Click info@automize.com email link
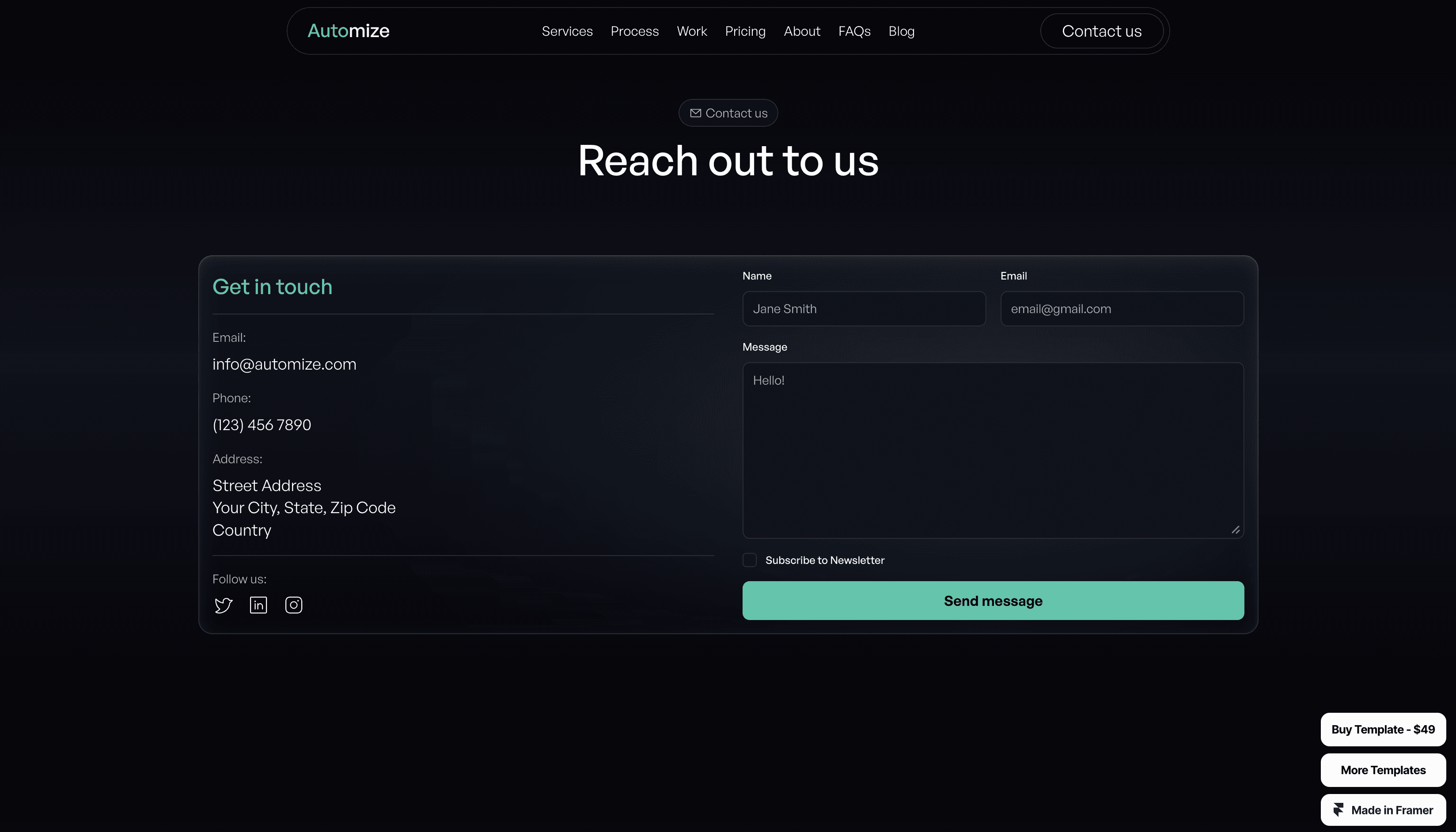Screen dimensions: 1456x832 click(284, 364)
